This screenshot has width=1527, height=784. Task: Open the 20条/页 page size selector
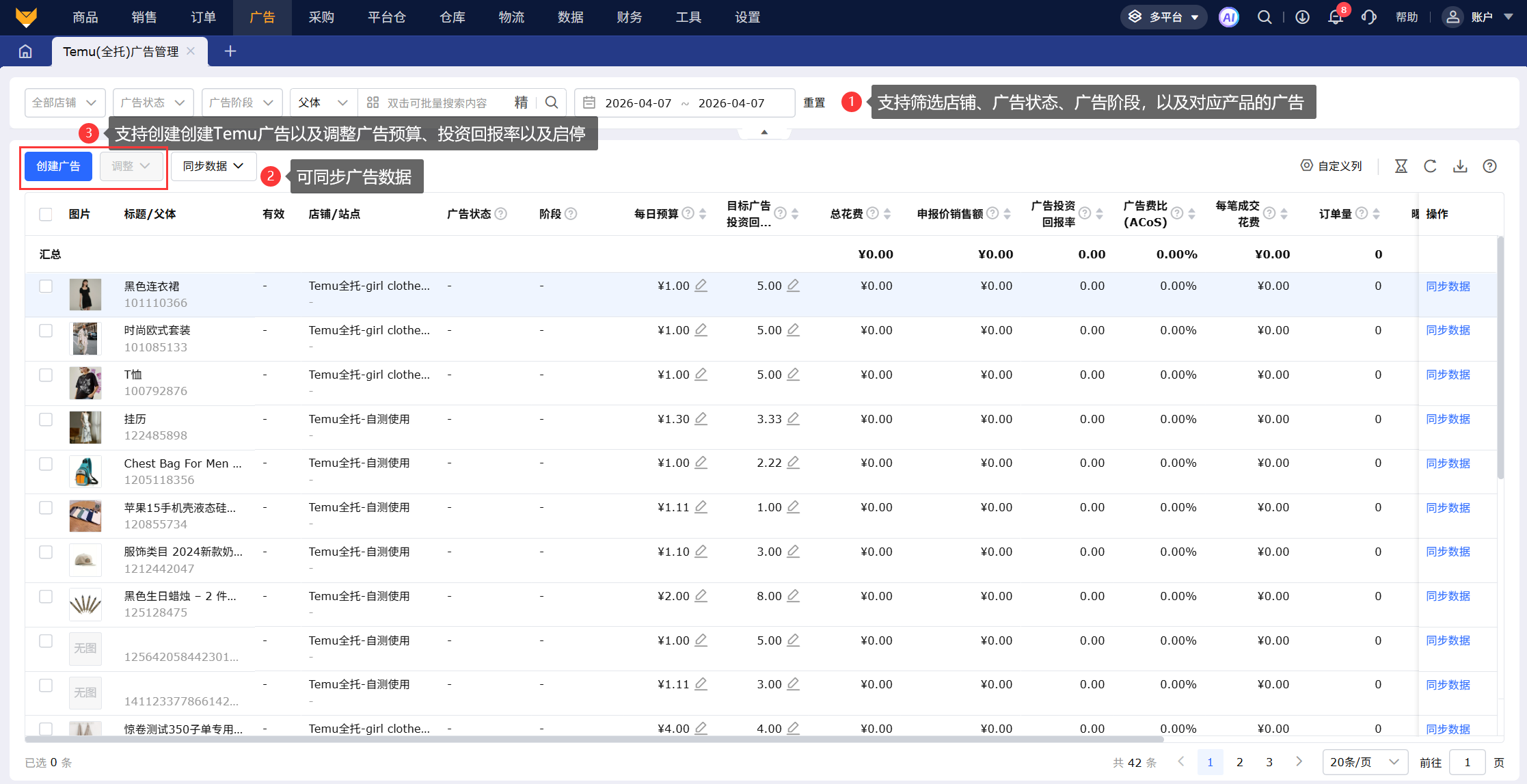coord(1364,762)
